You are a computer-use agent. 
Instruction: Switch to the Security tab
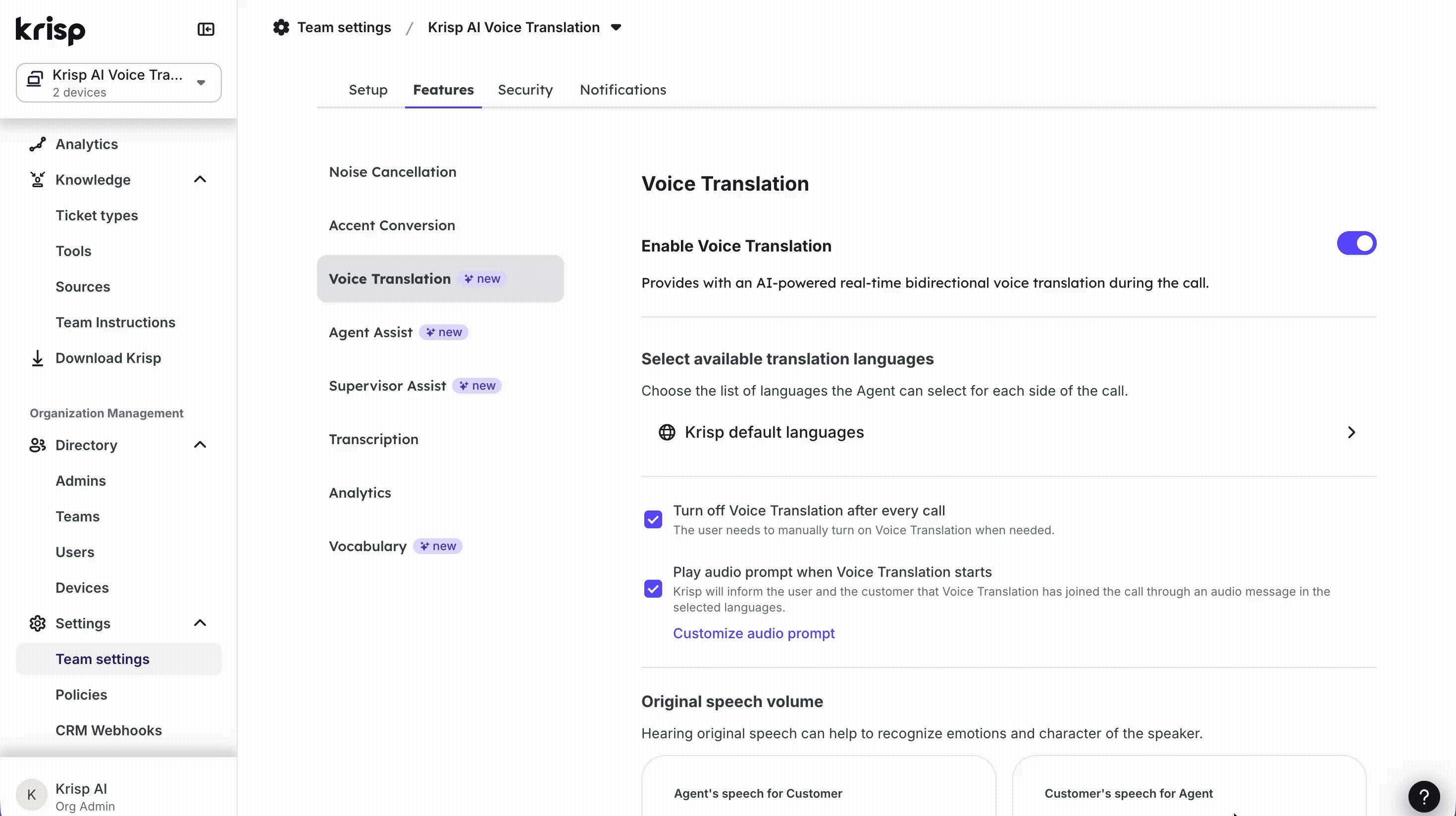[x=525, y=90]
